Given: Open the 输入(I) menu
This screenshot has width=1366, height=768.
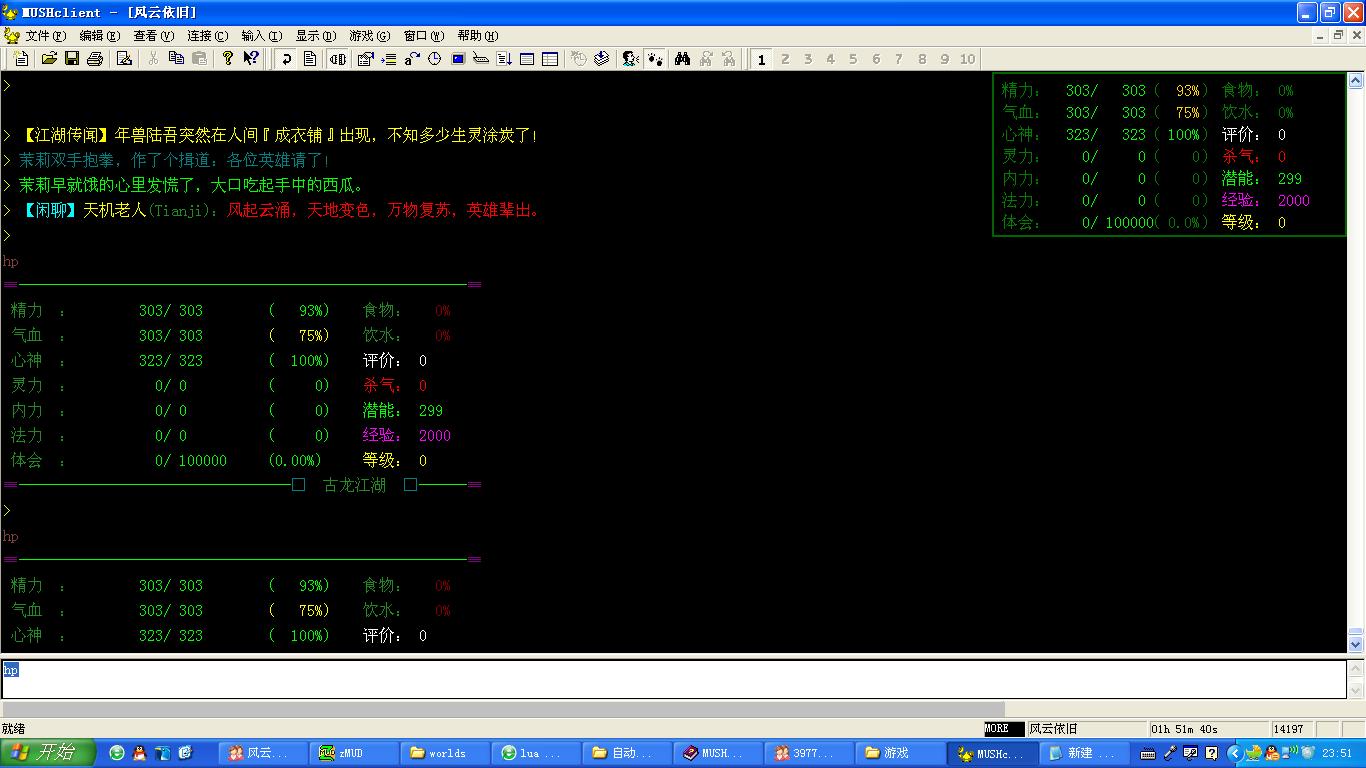Looking at the screenshot, I should pos(261,36).
